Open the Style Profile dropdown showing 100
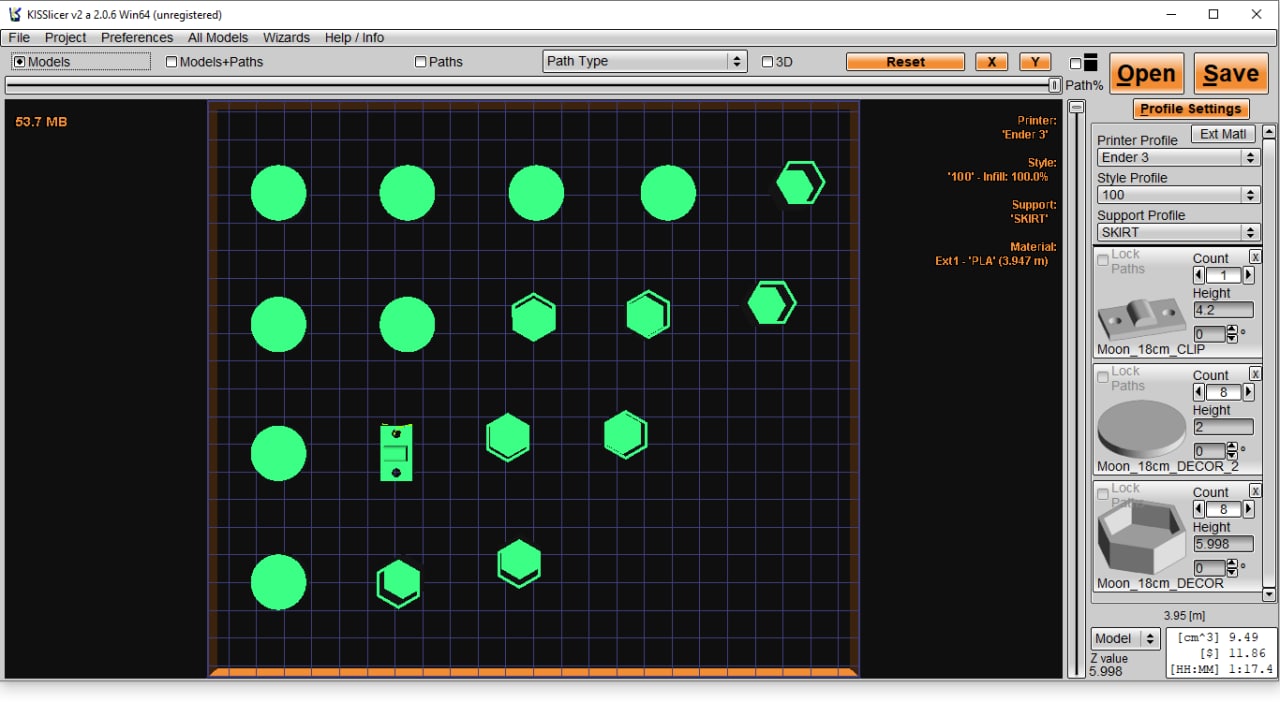Screen dimensions: 1280x702 pos(1178,195)
